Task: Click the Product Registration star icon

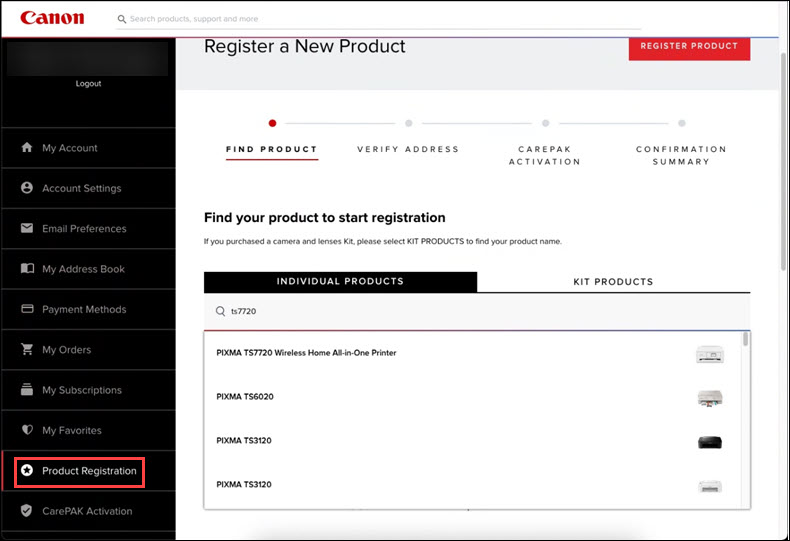Action: (x=27, y=470)
